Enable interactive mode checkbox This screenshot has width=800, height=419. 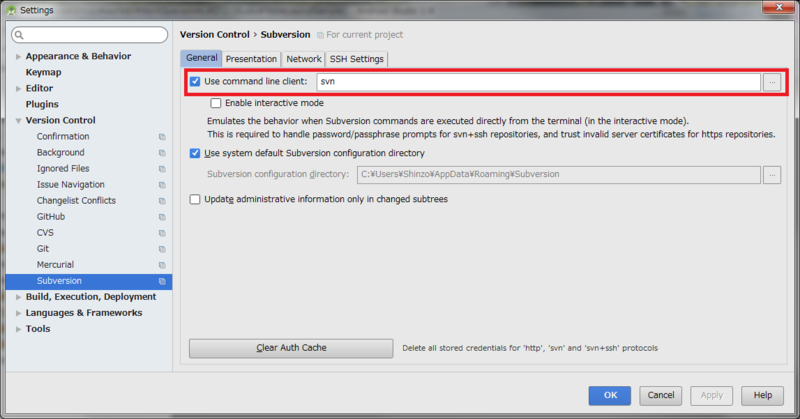click(x=216, y=103)
